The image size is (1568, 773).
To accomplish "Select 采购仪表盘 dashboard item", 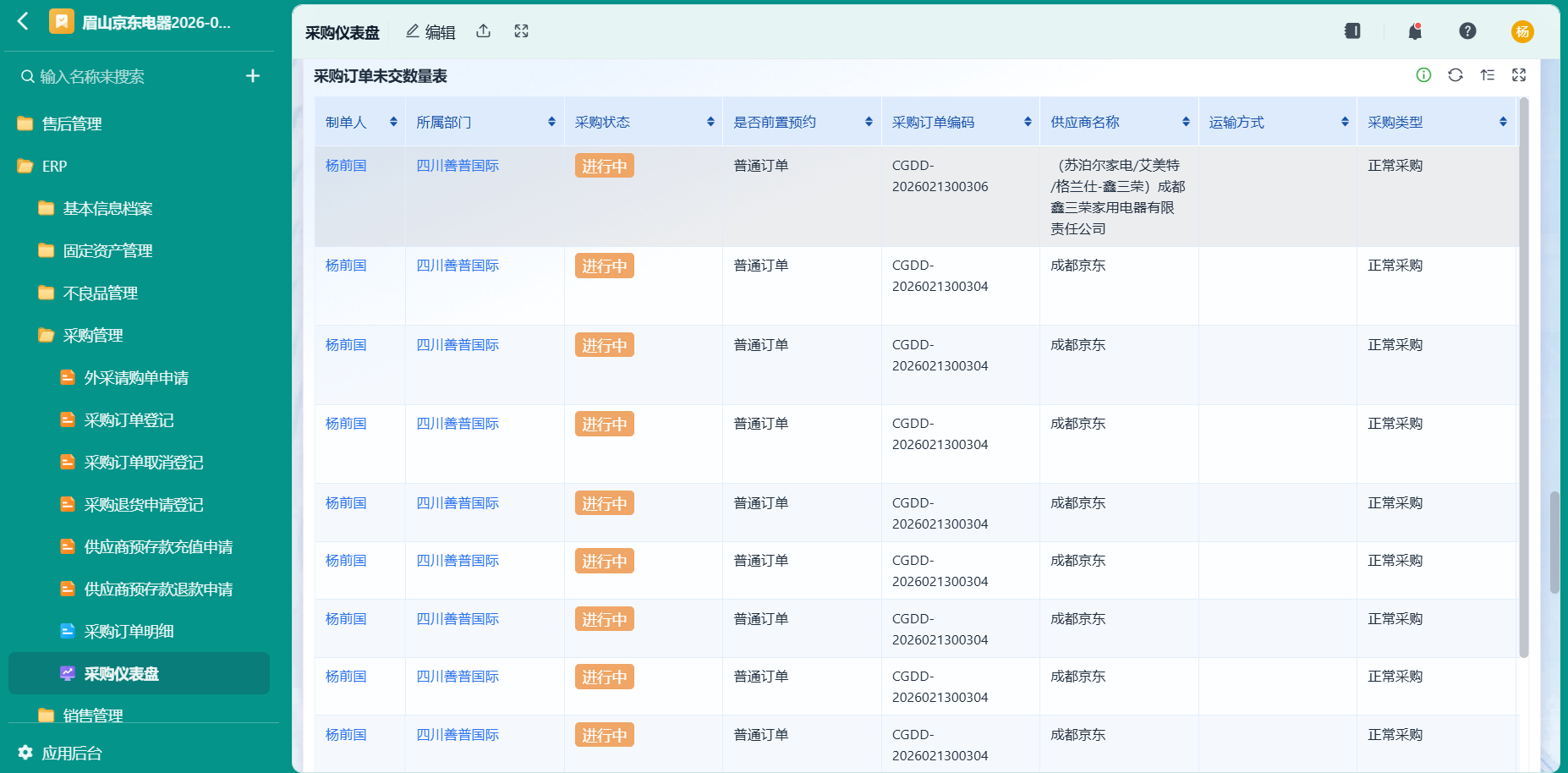I will pos(140,673).
